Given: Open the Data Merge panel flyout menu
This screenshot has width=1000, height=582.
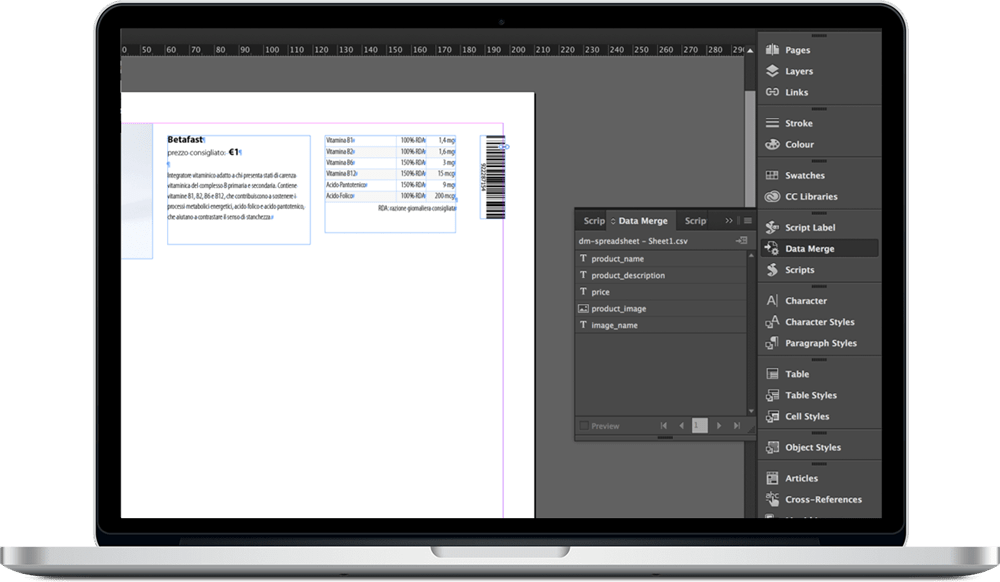Looking at the screenshot, I should (748, 221).
